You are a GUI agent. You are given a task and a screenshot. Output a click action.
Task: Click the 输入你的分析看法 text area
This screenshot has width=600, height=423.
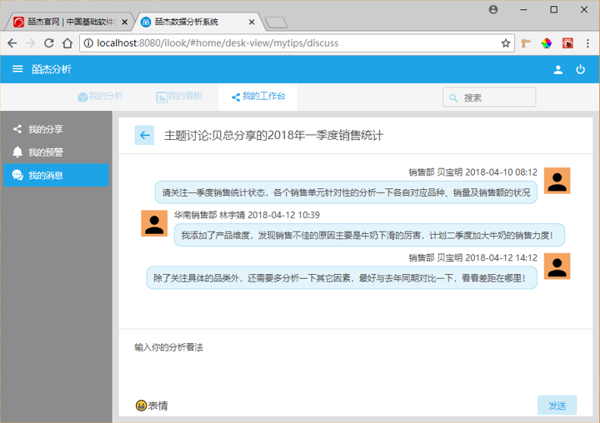point(355,362)
